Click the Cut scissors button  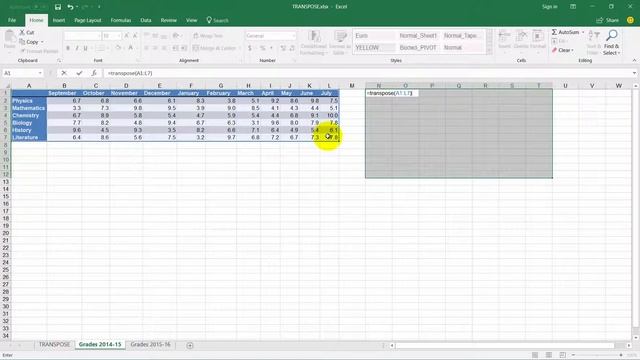(x=27, y=32)
